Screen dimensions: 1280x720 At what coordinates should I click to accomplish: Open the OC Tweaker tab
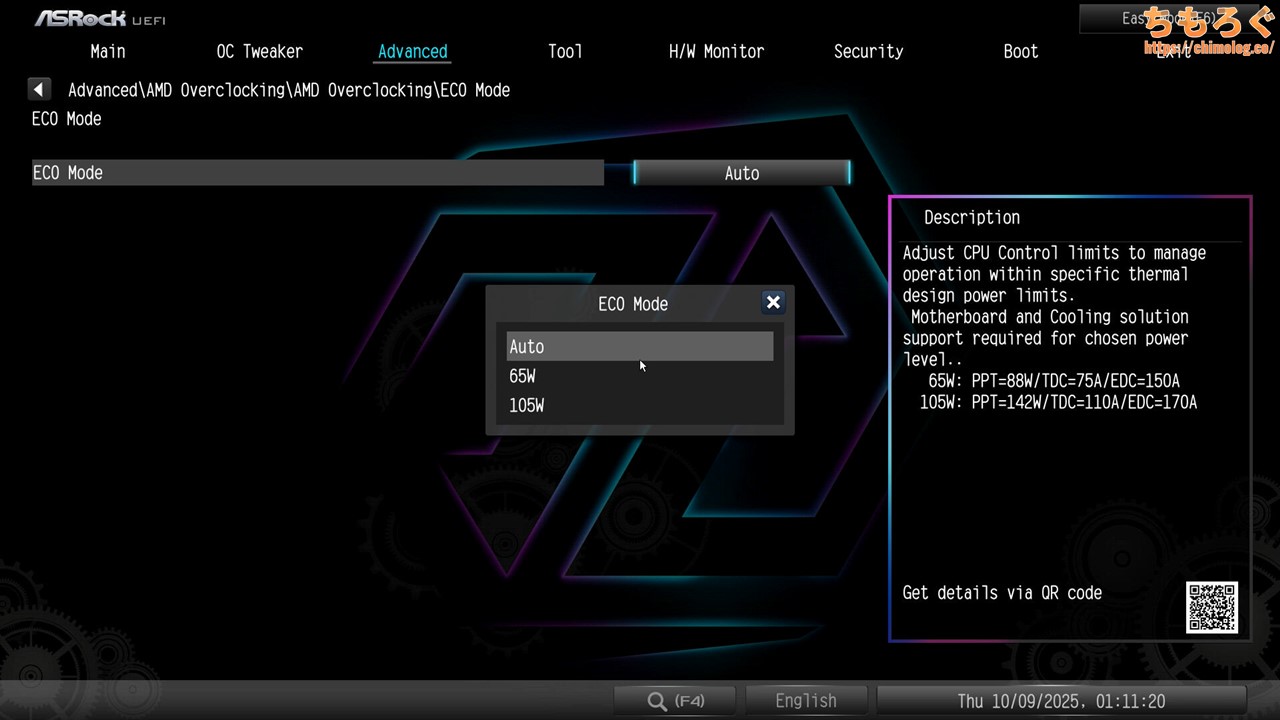(259, 52)
